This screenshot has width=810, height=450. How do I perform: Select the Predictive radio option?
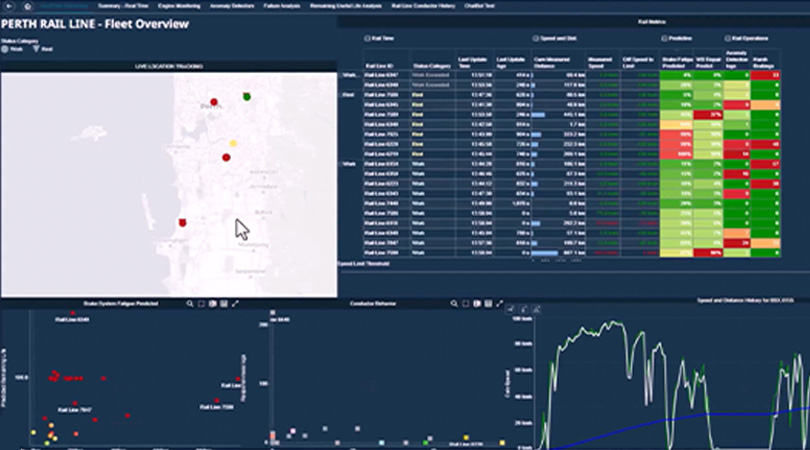pos(664,38)
